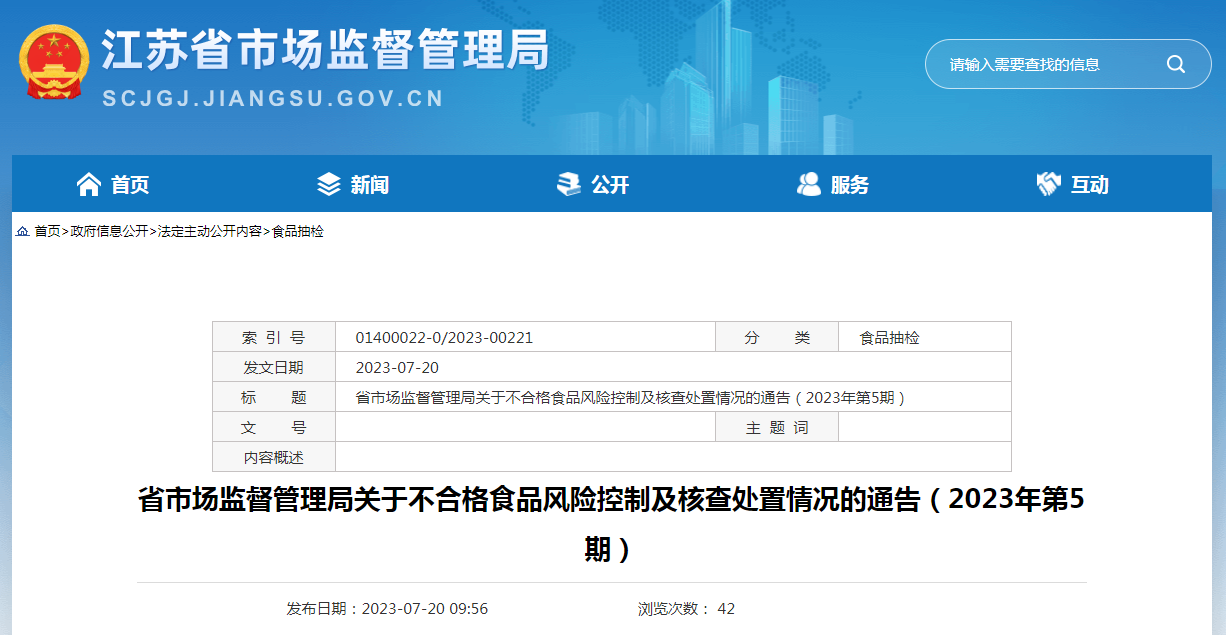Screen dimensions: 1226x635
Task: Click the national emblem logo
Action: [x=54, y=63]
